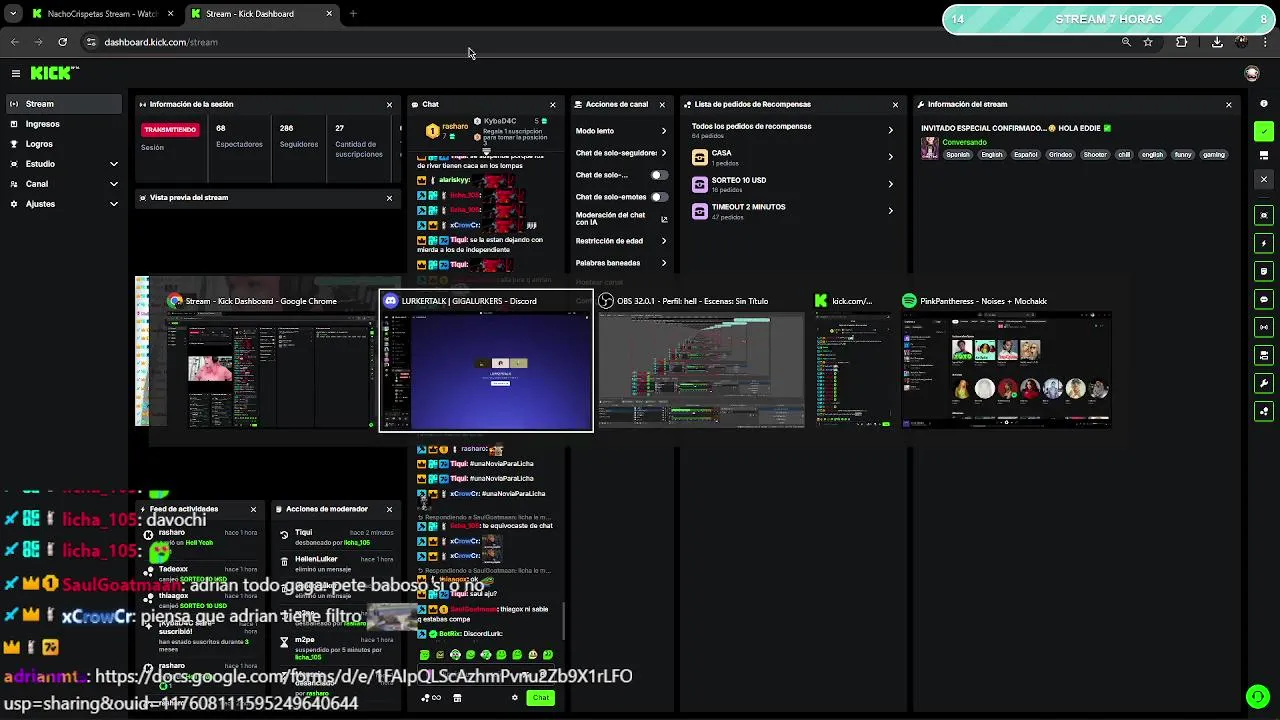Click the wrench stream-info sidebar icon
This screenshot has width=1280, height=720.
coord(1264,383)
